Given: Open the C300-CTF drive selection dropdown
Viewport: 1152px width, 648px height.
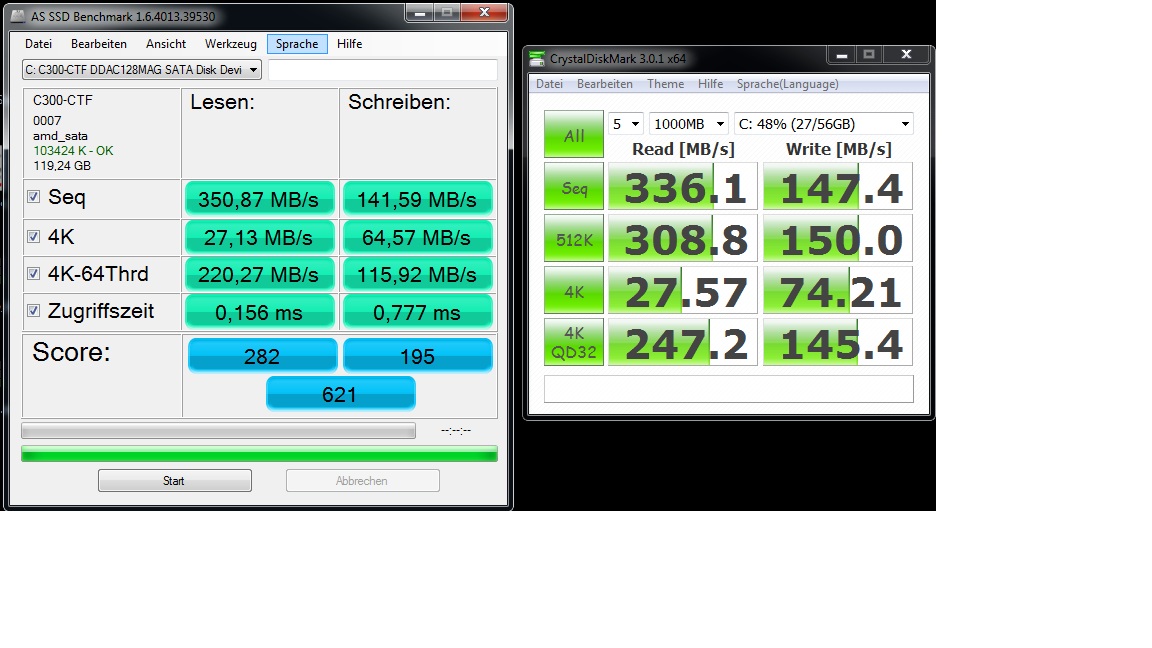Looking at the screenshot, I should click(x=142, y=70).
